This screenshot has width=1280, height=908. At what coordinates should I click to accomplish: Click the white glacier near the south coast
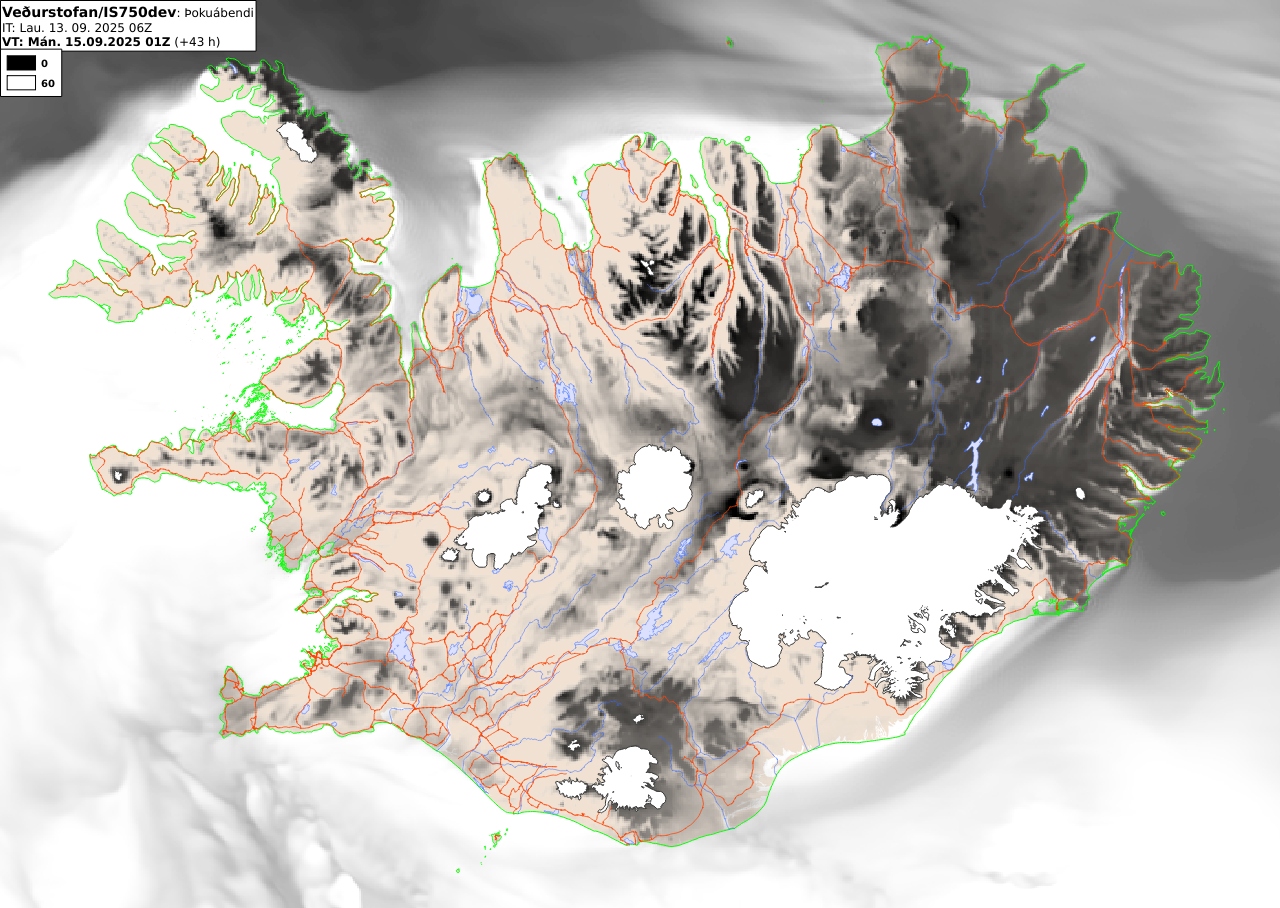click(631, 780)
